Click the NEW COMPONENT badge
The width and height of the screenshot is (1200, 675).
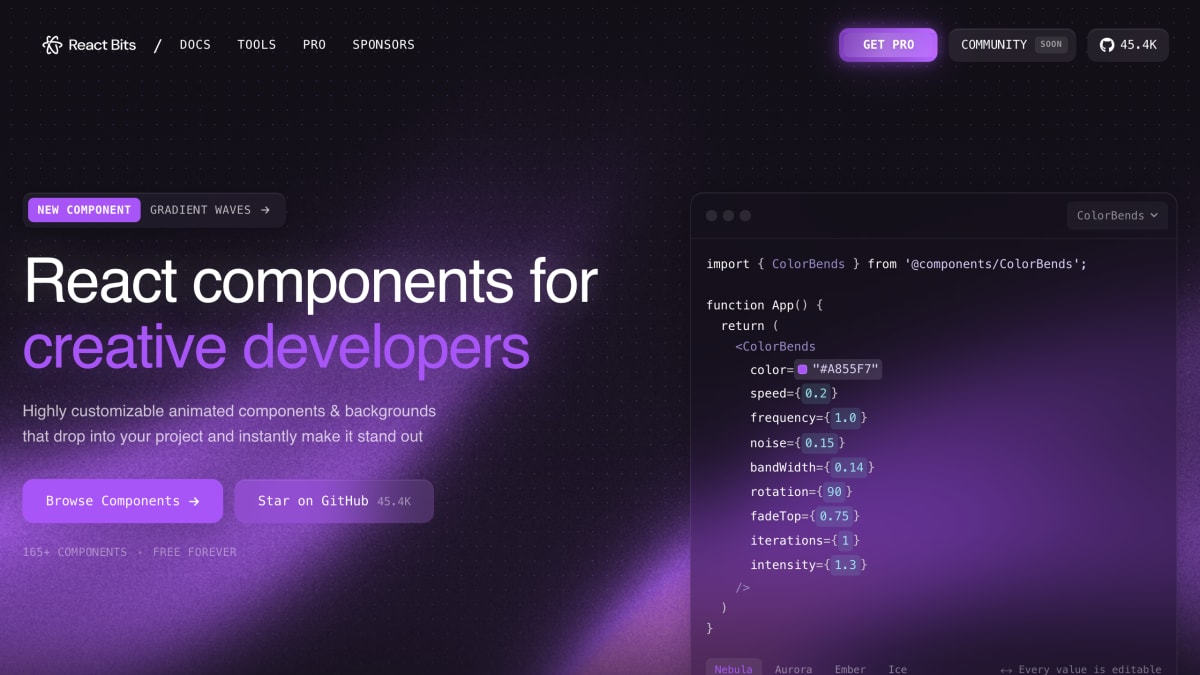coord(84,210)
